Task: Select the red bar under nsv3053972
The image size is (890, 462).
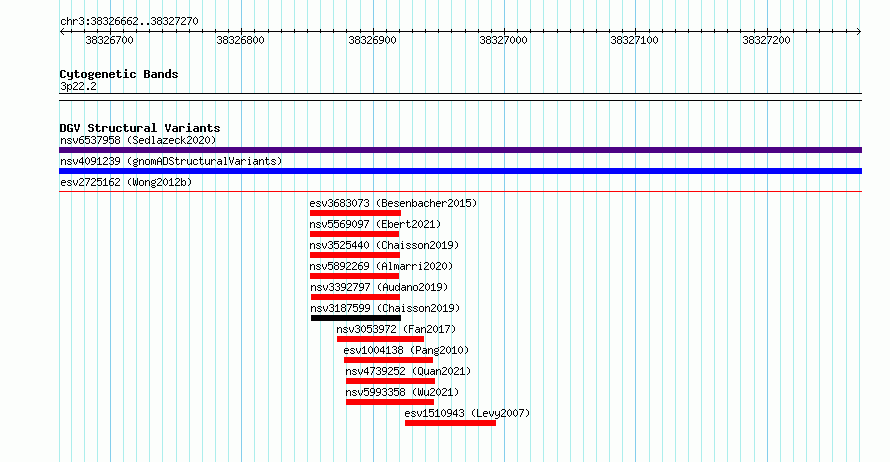Action: pyautogui.click(x=380, y=339)
